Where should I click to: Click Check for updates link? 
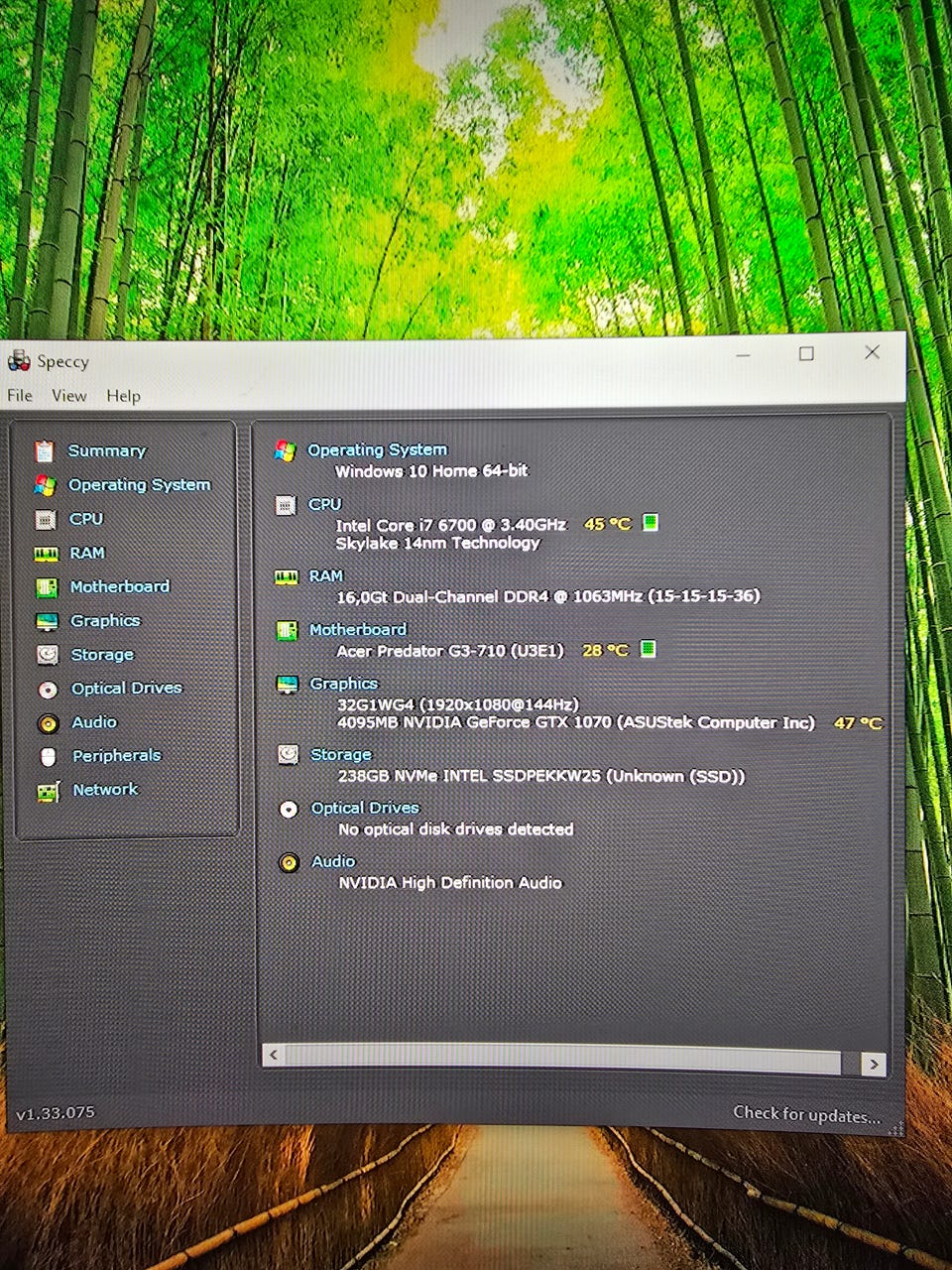(807, 1114)
